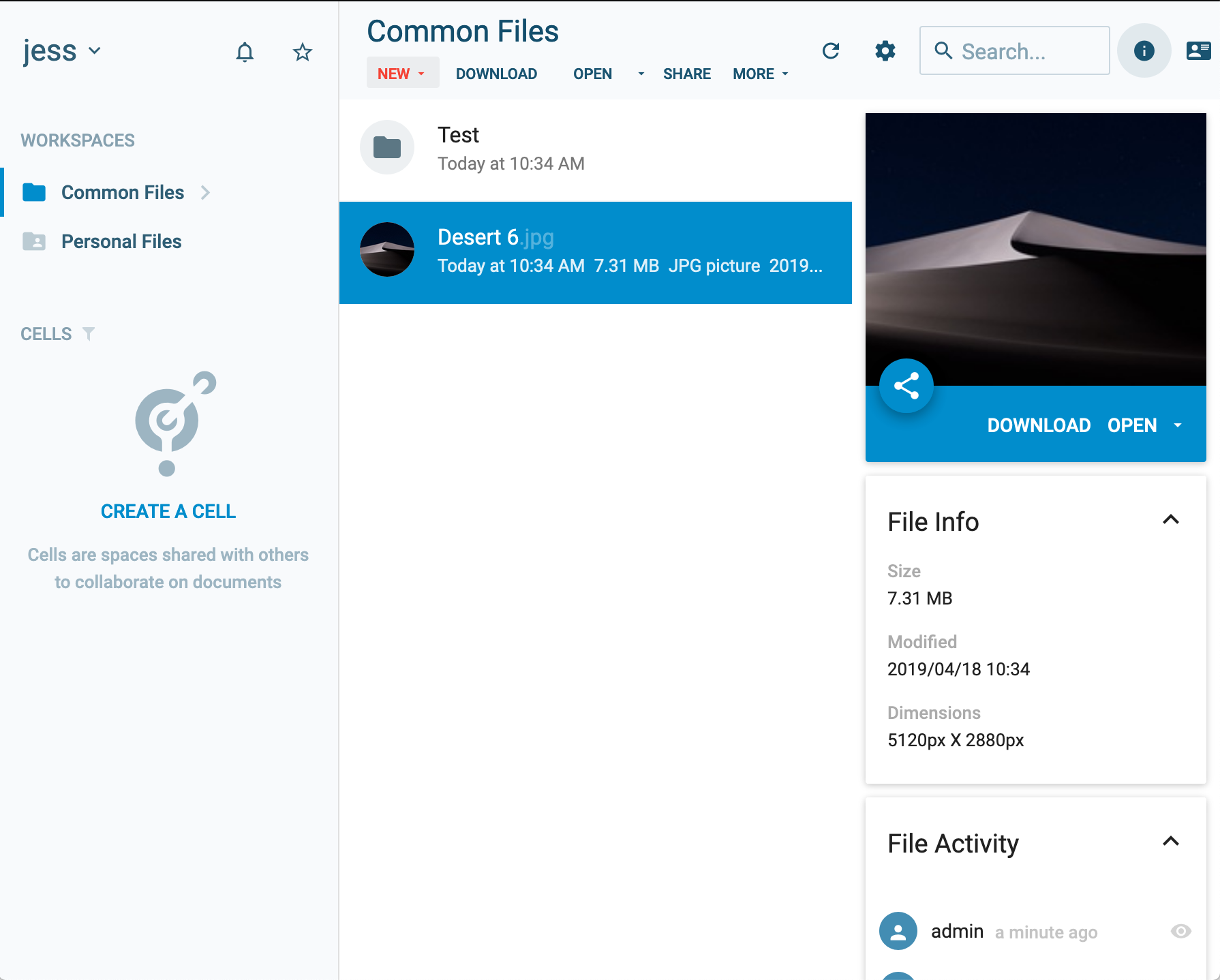Click the CREATE A CELL link
The height and width of the screenshot is (980, 1220).
pyautogui.click(x=168, y=511)
